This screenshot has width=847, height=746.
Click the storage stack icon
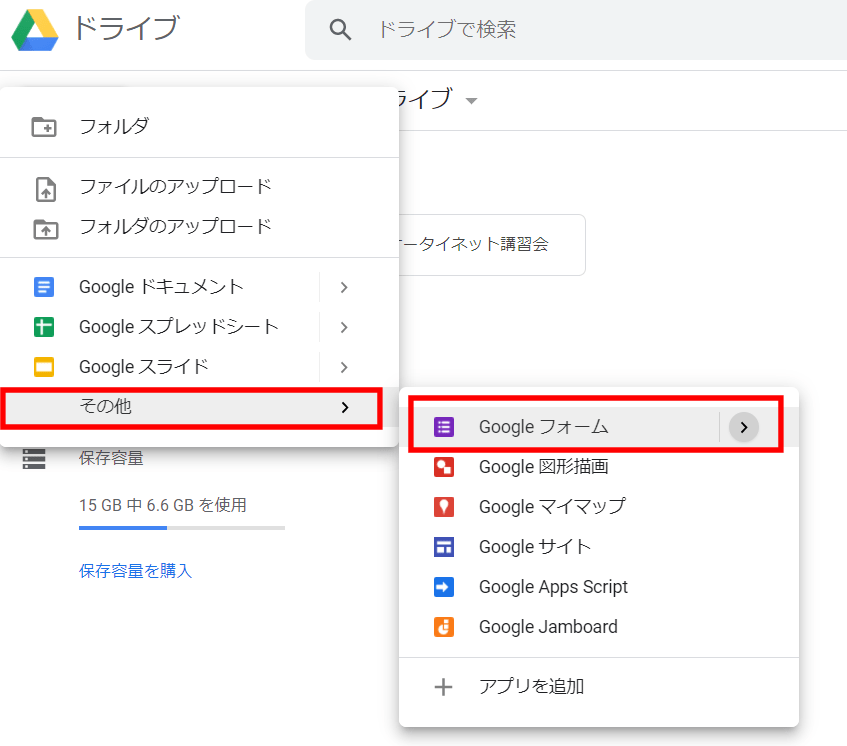tap(34, 459)
